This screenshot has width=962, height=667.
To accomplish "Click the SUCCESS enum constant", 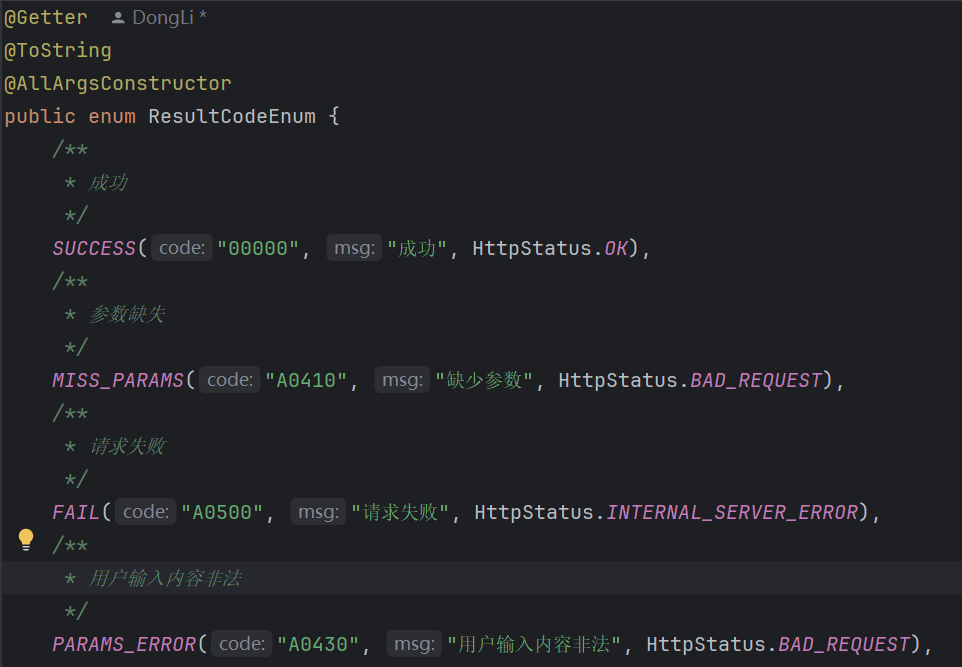I will (94, 248).
